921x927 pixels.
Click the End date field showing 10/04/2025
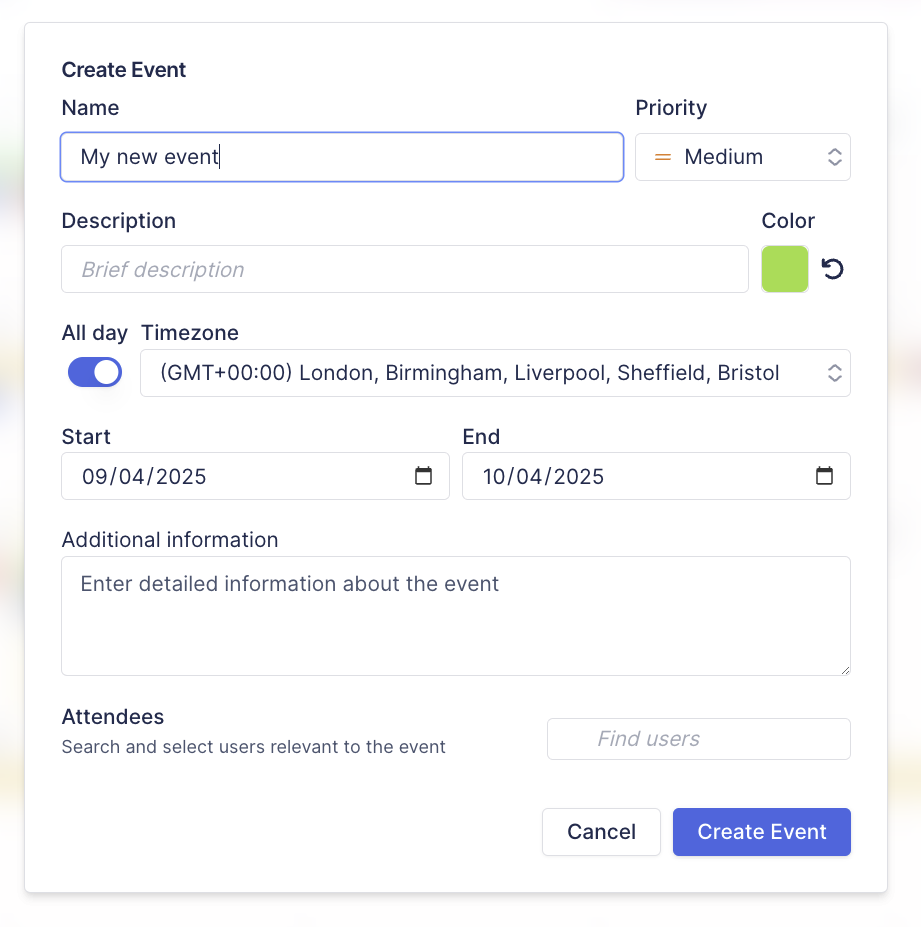656,476
